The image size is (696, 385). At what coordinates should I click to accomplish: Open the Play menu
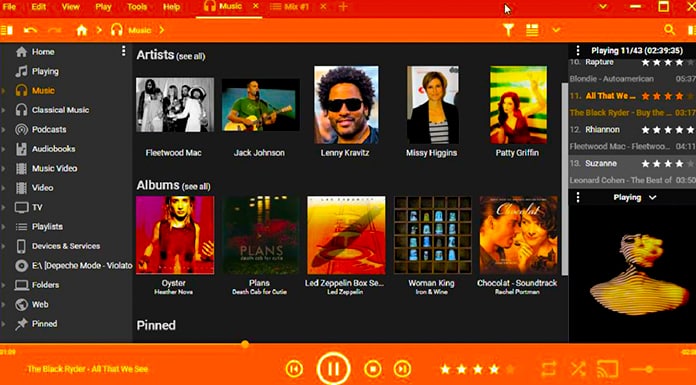(x=103, y=7)
